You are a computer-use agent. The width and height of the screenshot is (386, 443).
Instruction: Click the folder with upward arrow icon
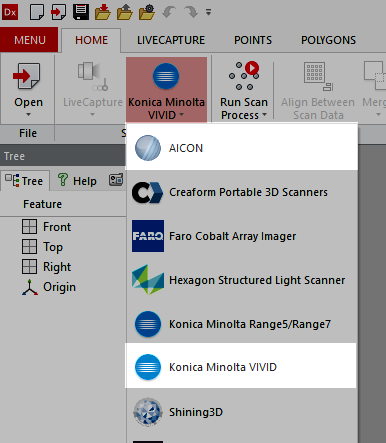point(125,12)
